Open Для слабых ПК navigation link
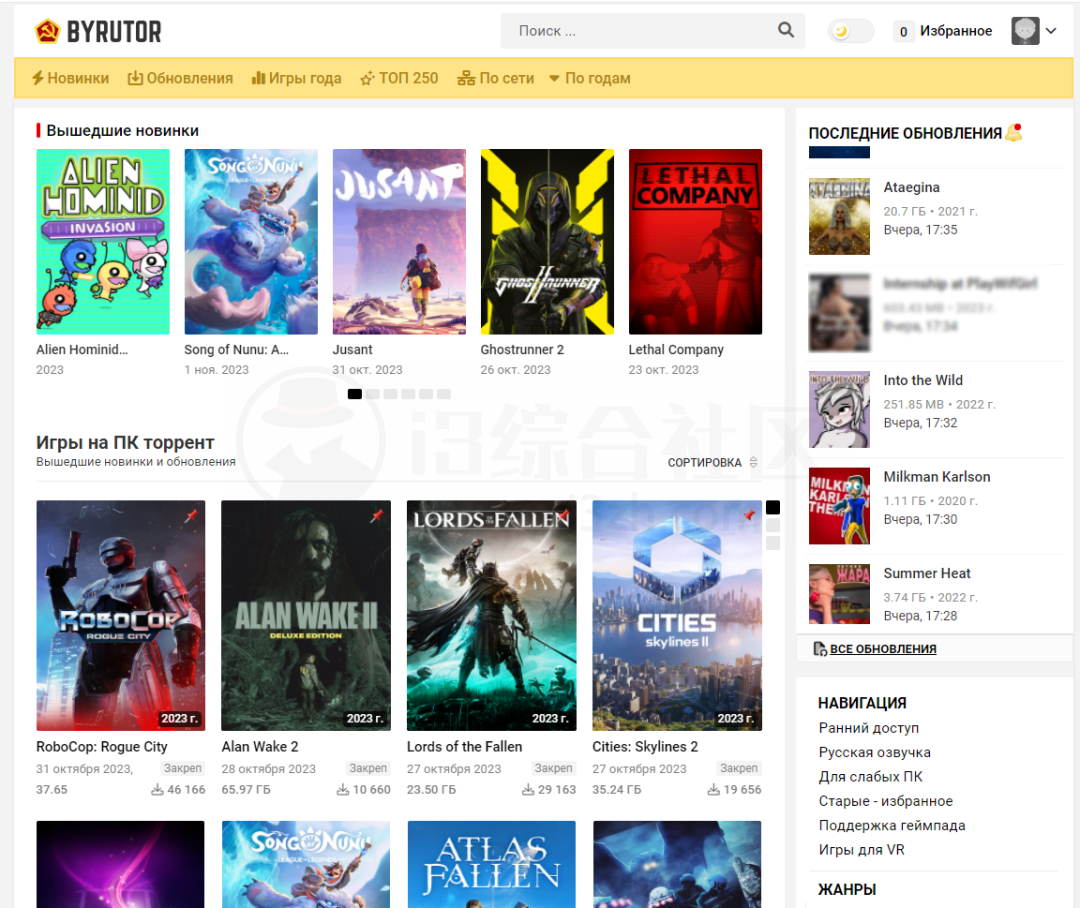 [x=871, y=777]
